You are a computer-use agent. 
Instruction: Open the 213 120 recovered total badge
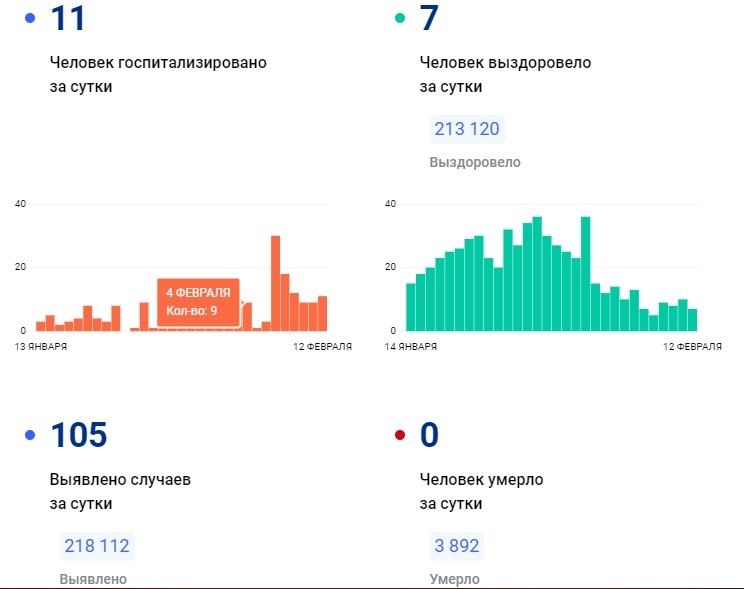click(467, 129)
